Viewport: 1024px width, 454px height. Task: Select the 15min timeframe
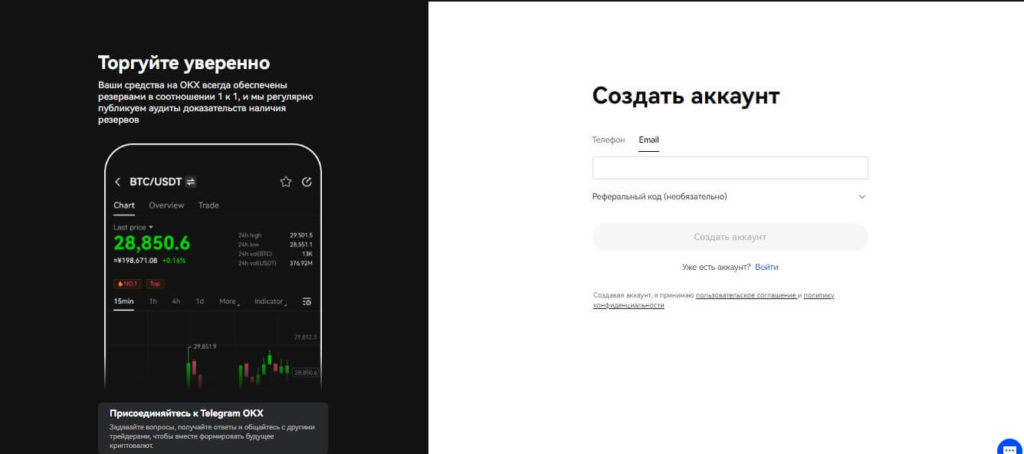(x=123, y=301)
